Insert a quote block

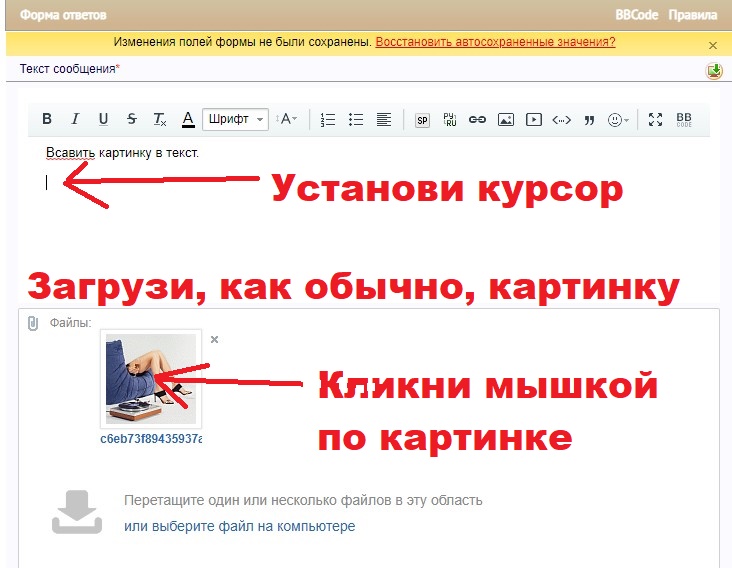coord(589,119)
